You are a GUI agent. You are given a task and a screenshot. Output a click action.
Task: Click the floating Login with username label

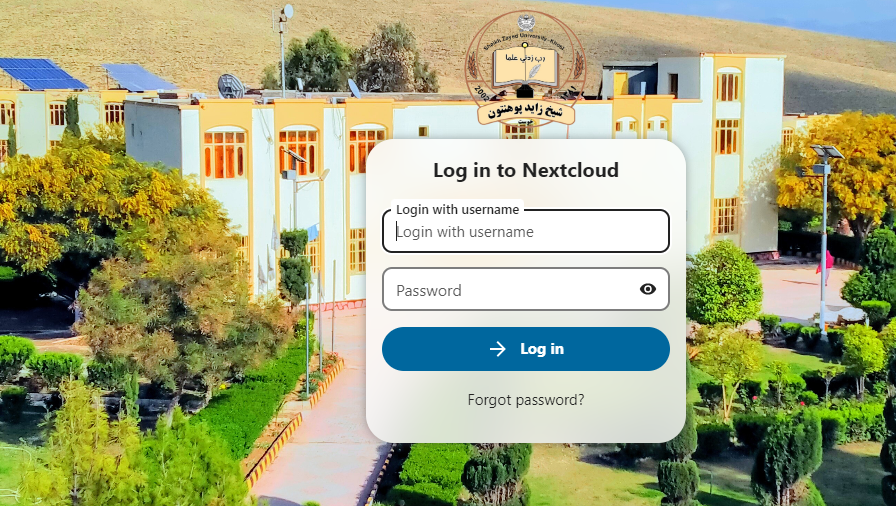coord(458,210)
